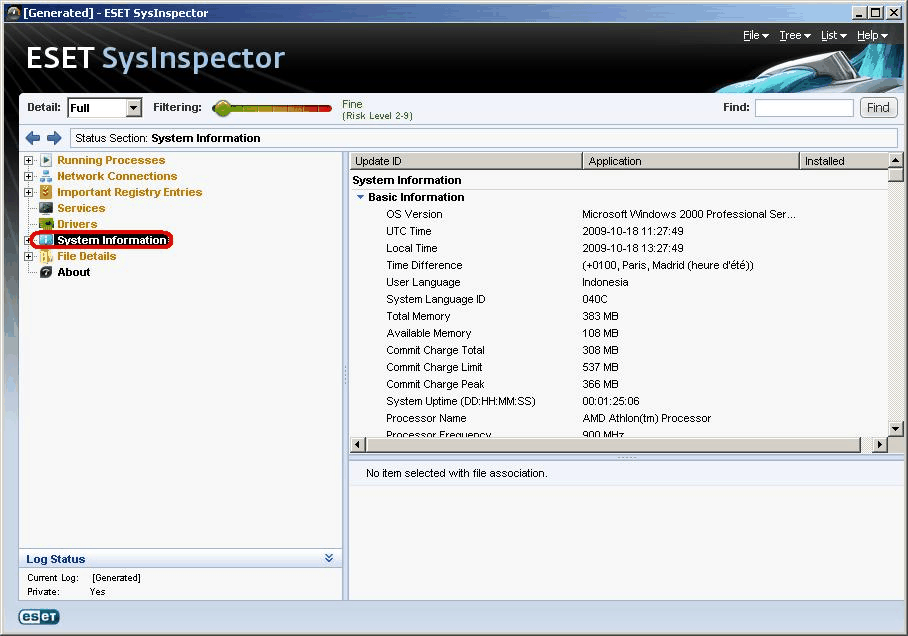Image resolution: width=908 pixels, height=636 pixels.
Task: Expand the Important Registry Entries node
Action: 28,192
